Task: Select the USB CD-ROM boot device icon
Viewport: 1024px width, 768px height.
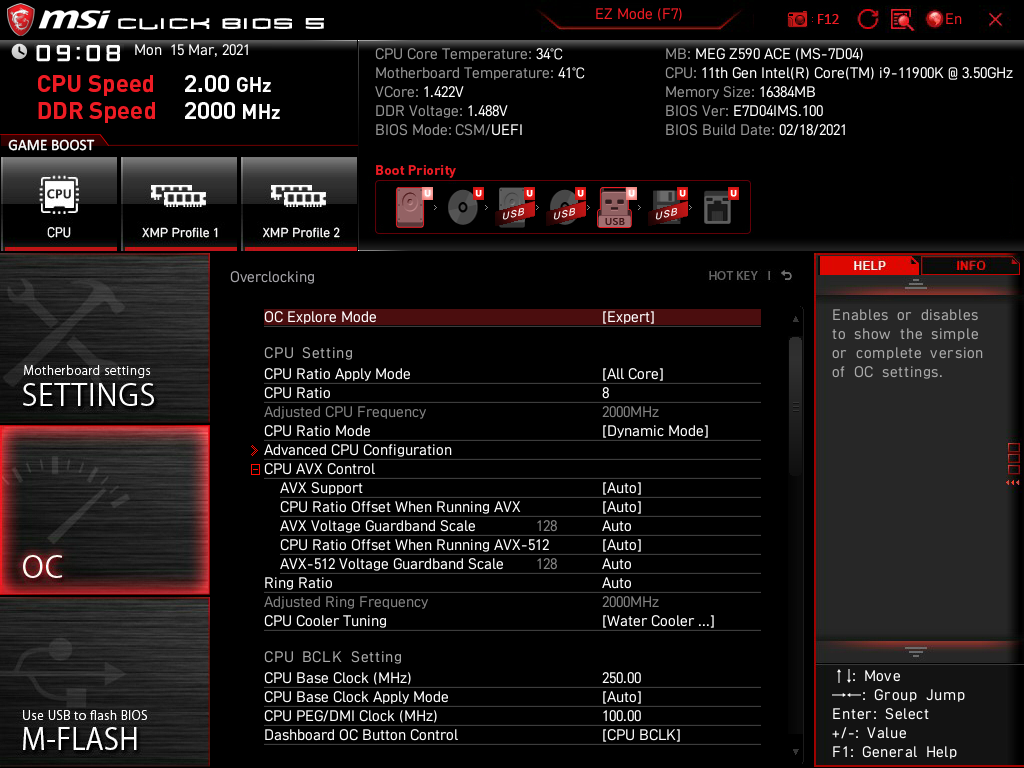Action: [x=566, y=207]
